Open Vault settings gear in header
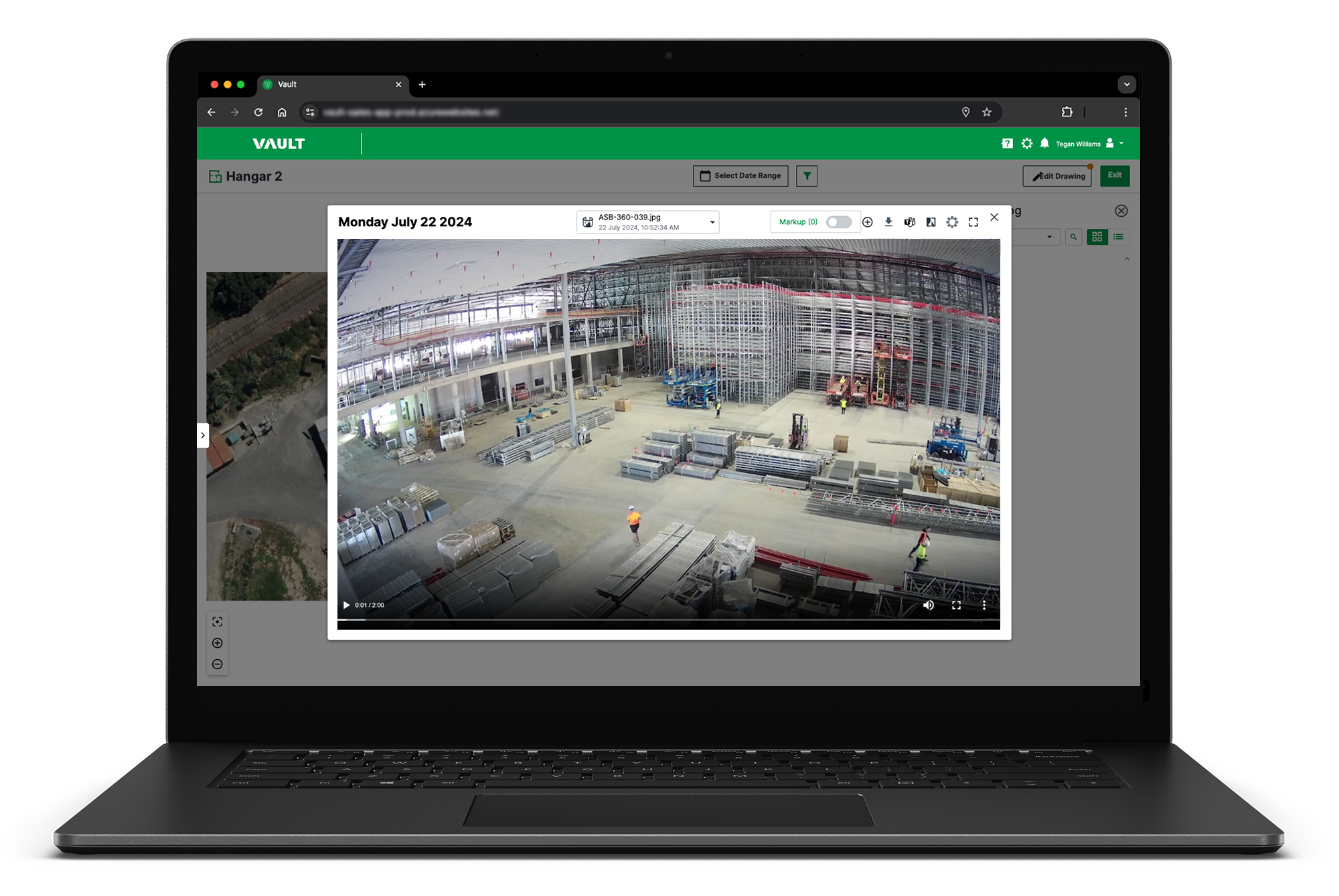1339x896 pixels. 1027,143
